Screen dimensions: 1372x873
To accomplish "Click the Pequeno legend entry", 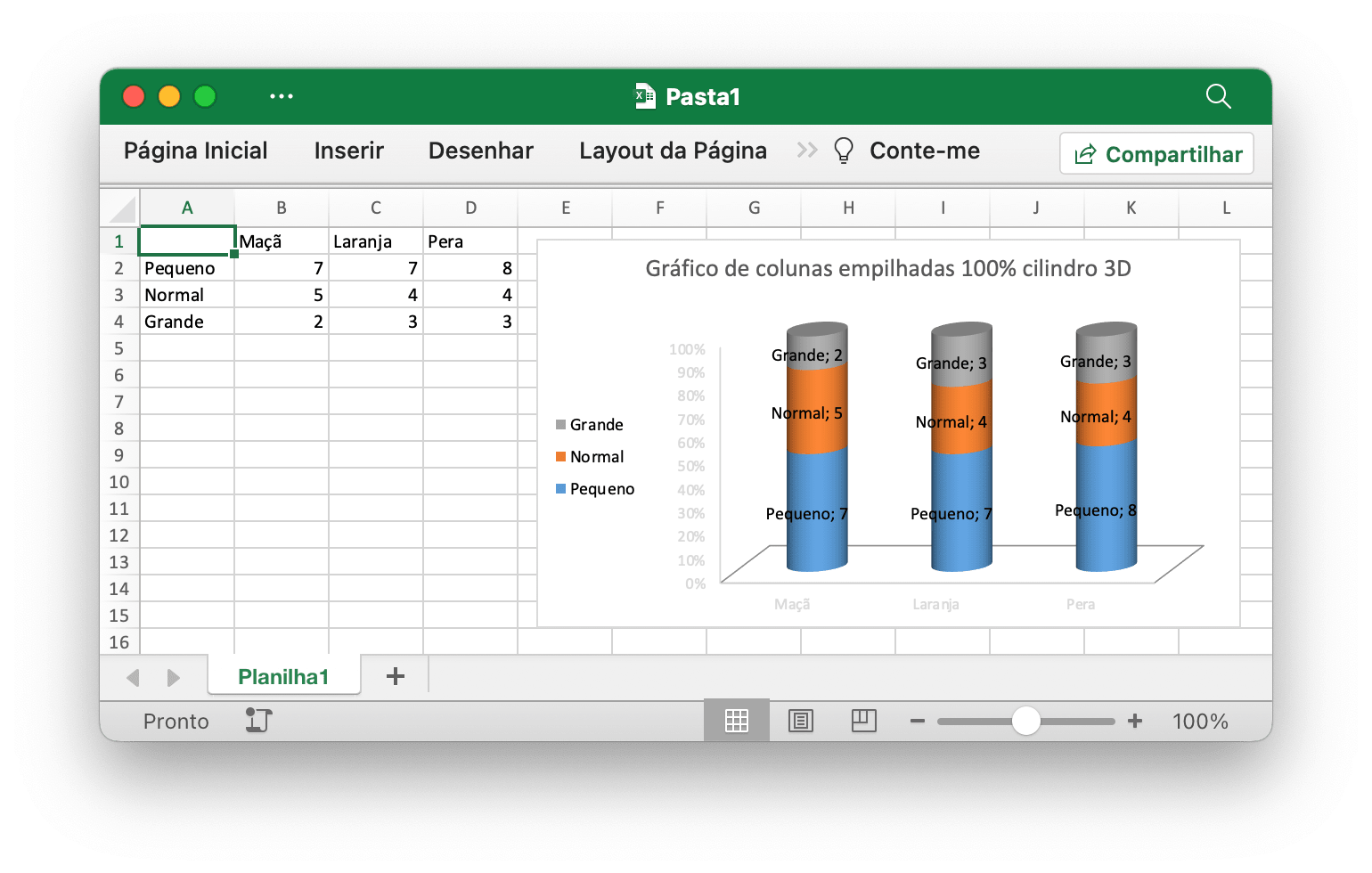I will coord(595,489).
